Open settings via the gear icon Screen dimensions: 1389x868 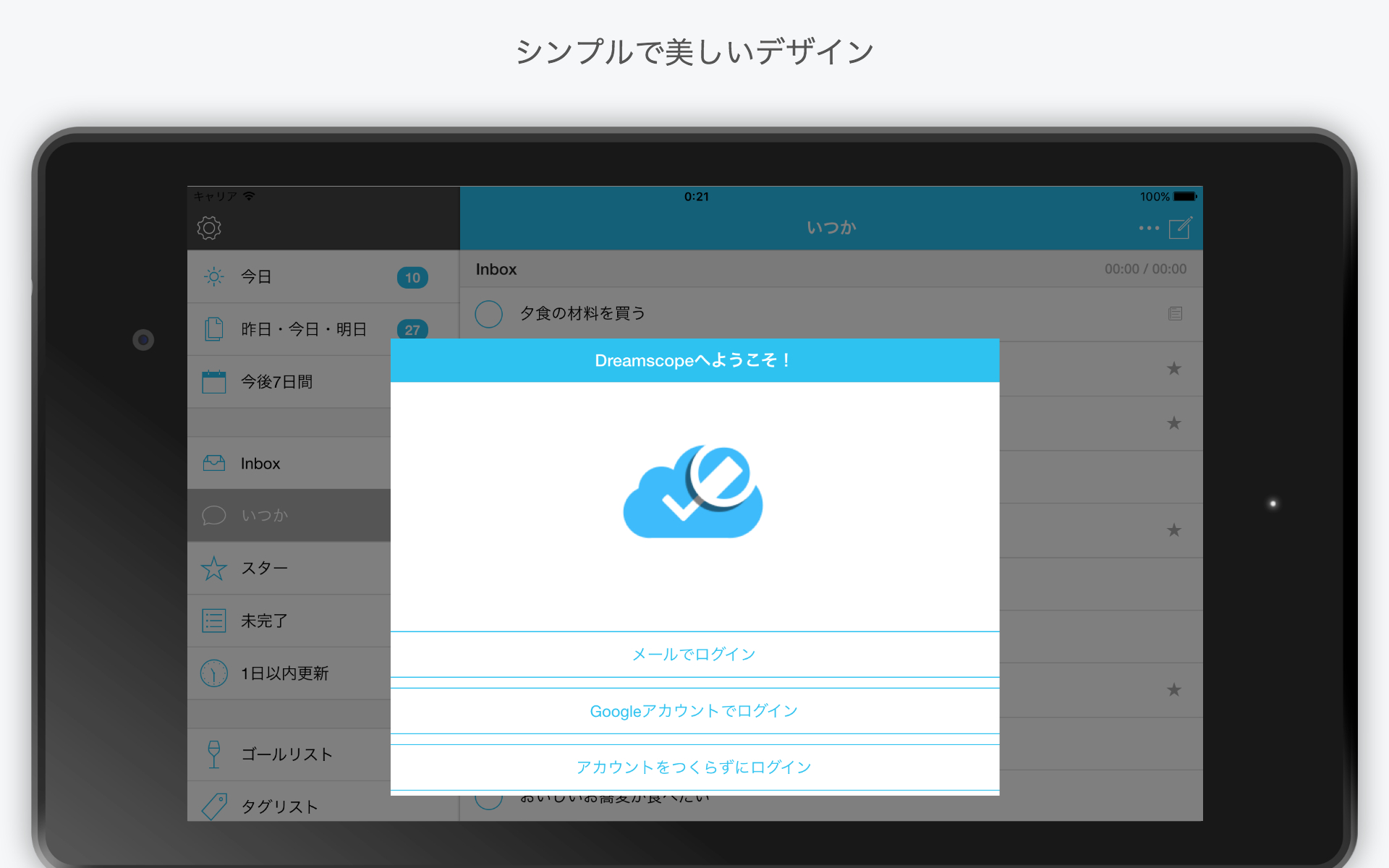tap(209, 228)
